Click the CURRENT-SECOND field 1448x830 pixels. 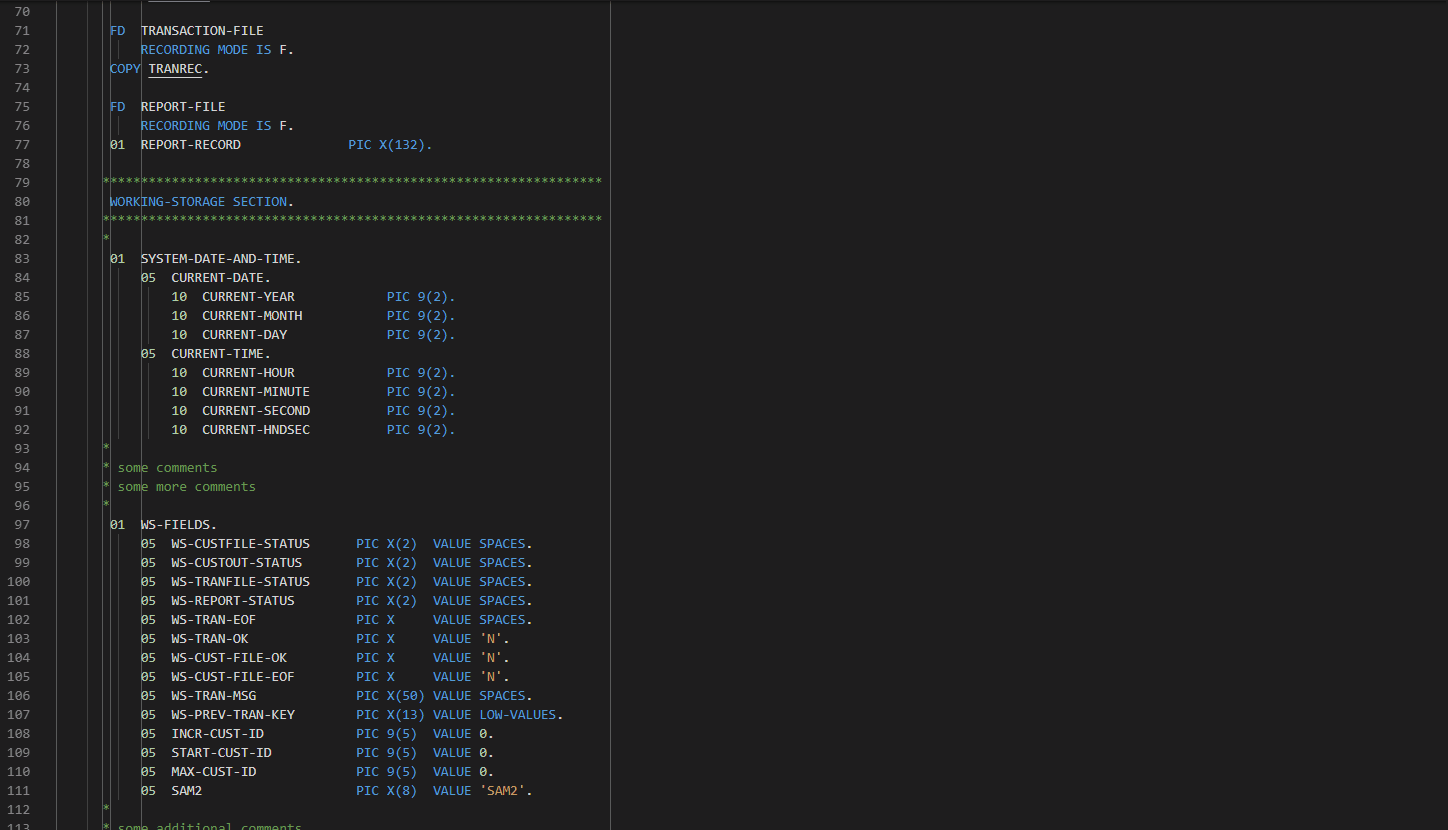256,411
